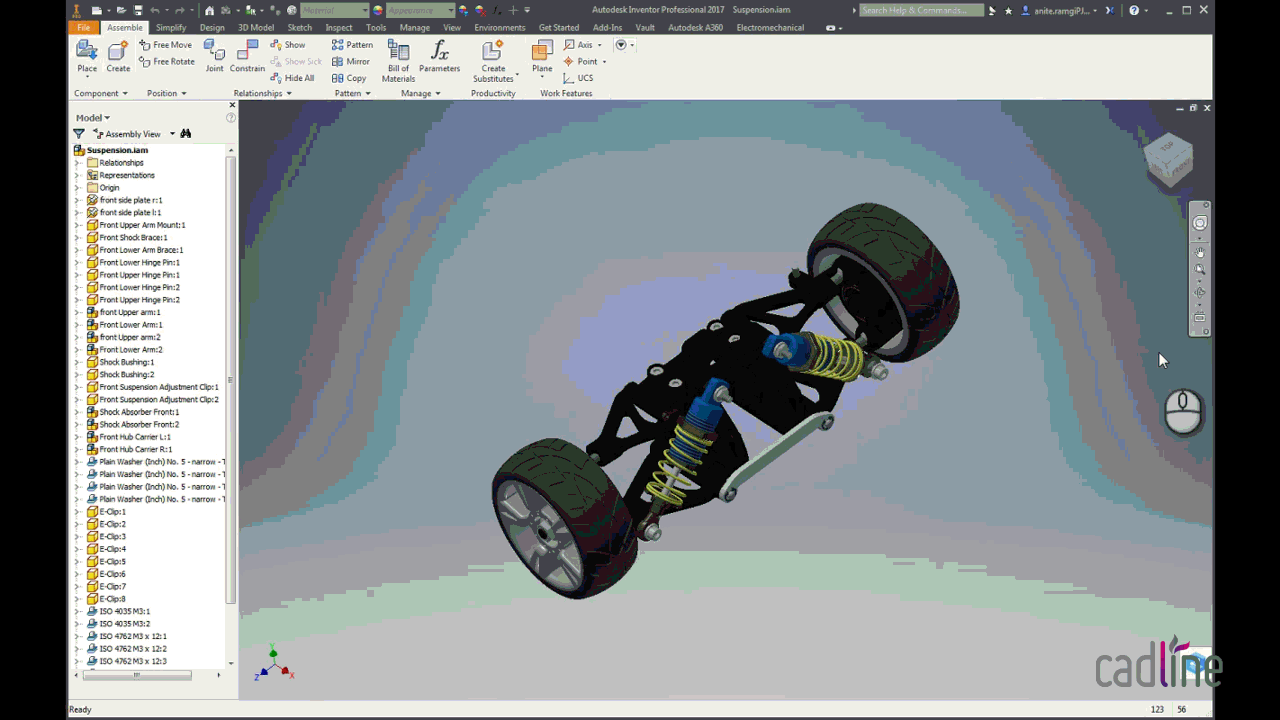Open the Bill of Materials
Screen dimensions: 1280x720
click(398, 61)
